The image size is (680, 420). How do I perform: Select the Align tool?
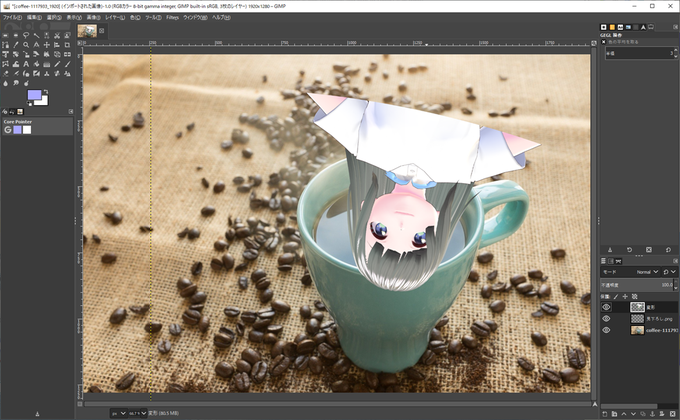coord(57,45)
